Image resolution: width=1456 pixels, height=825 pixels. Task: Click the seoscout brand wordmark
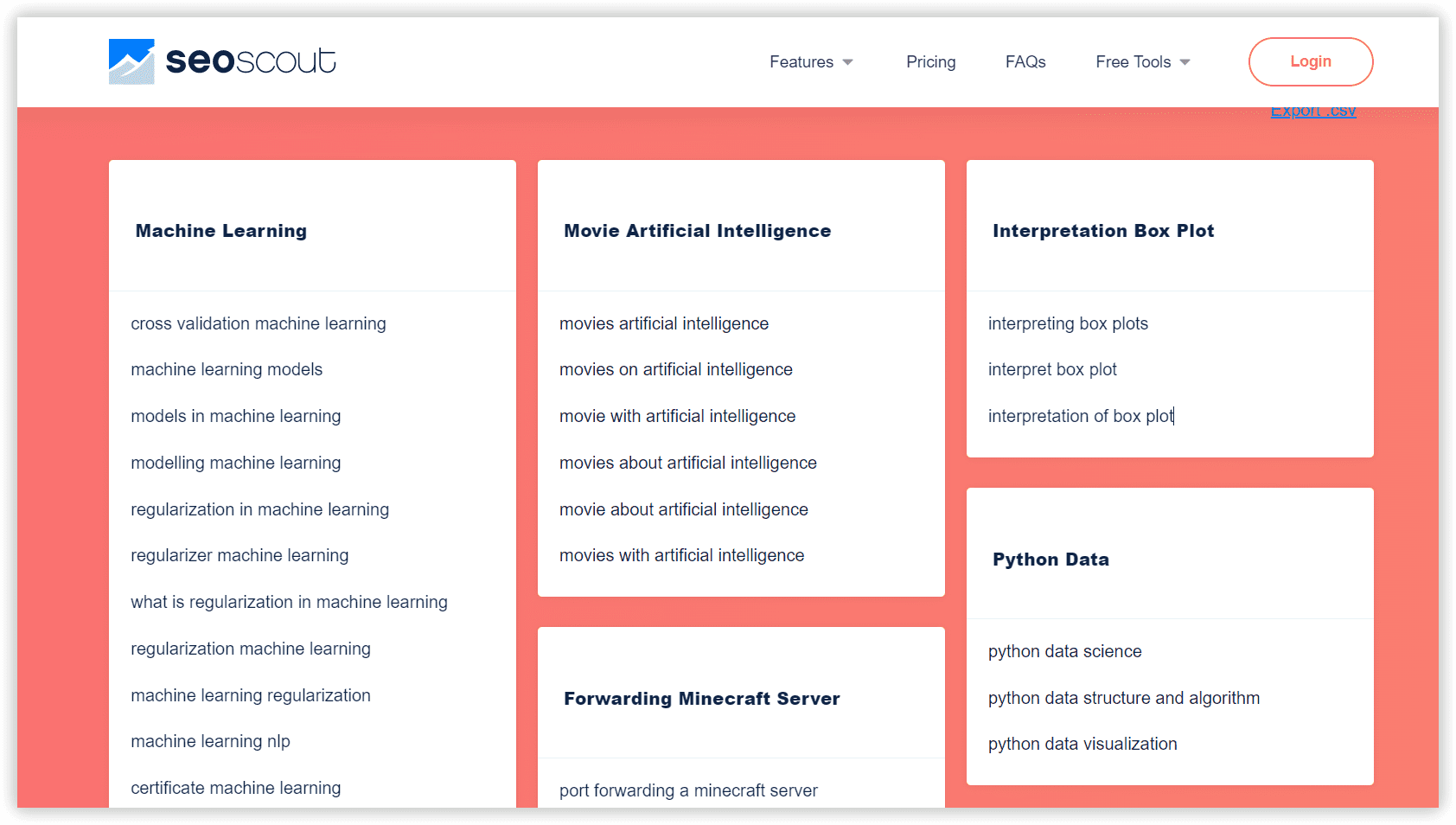[x=251, y=61]
